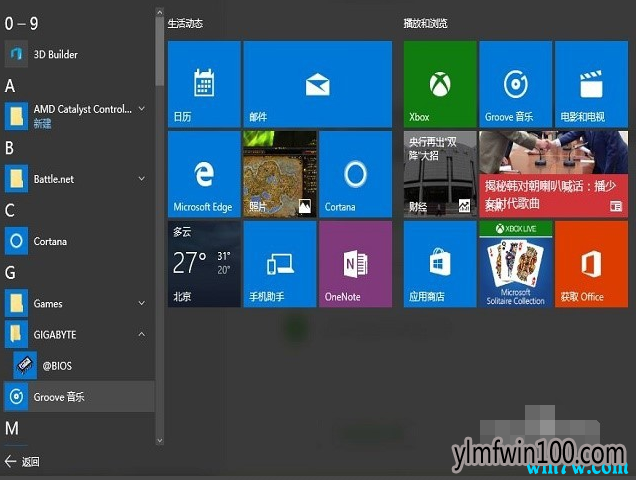Open the 邮件 mail tile
The height and width of the screenshot is (480, 636).
pyautogui.click(x=318, y=84)
